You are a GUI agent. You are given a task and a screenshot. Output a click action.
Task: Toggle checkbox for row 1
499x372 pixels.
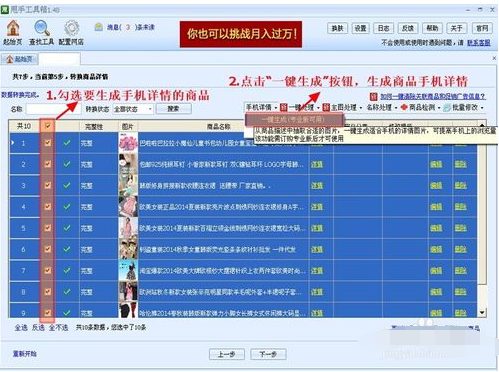(48, 143)
